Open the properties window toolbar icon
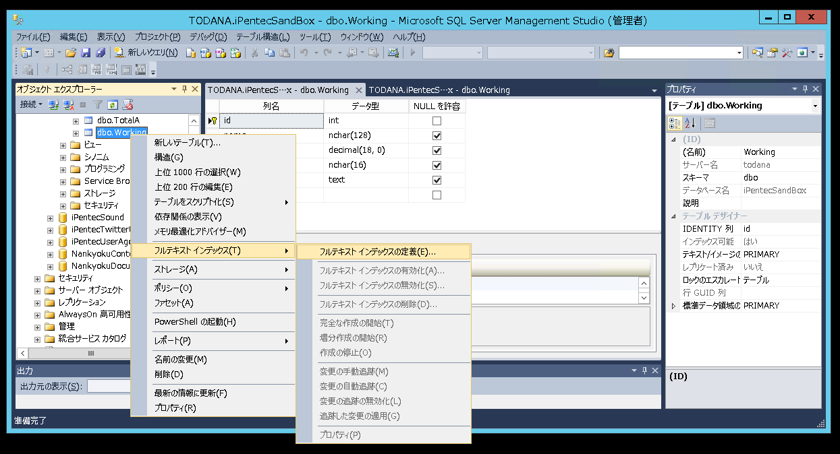840x454 pixels. [772, 53]
